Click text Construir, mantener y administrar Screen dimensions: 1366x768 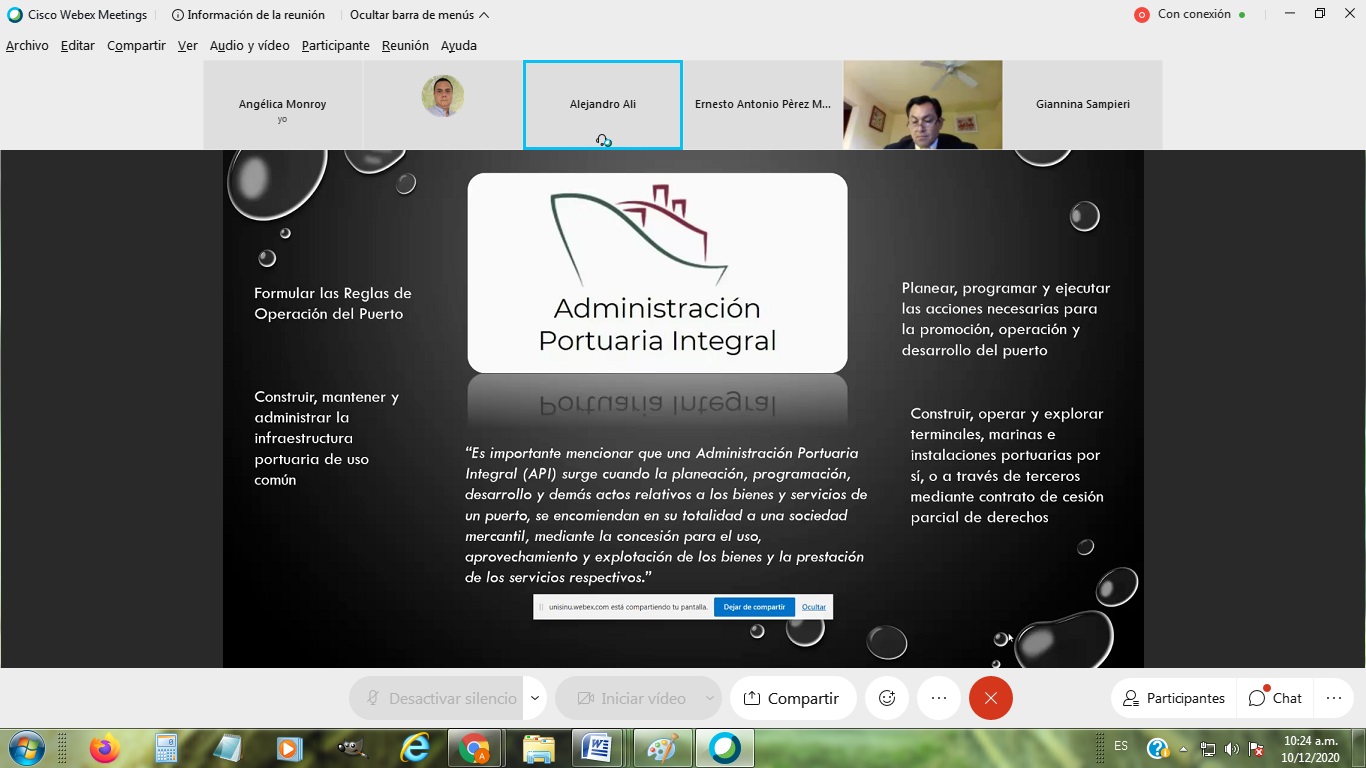click(327, 438)
